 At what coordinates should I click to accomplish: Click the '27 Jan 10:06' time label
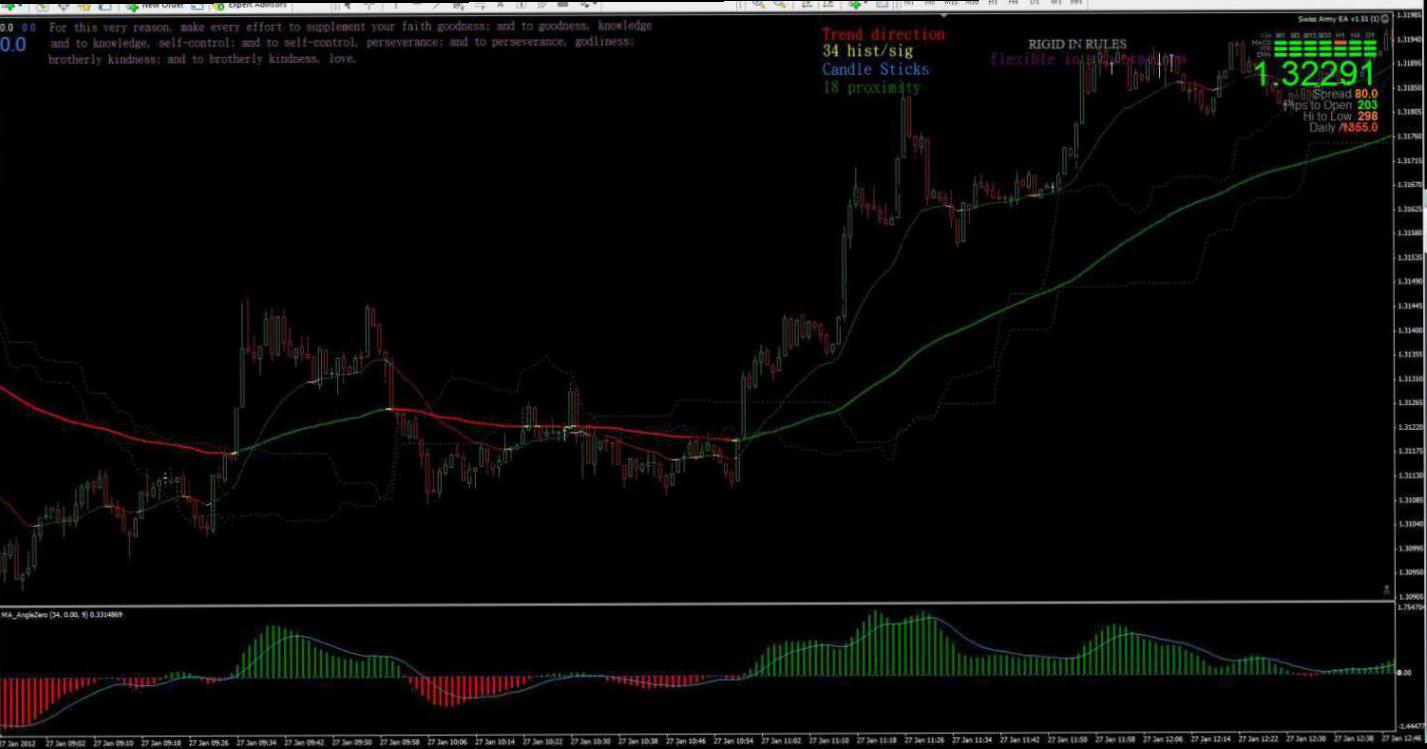click(448, 743)
